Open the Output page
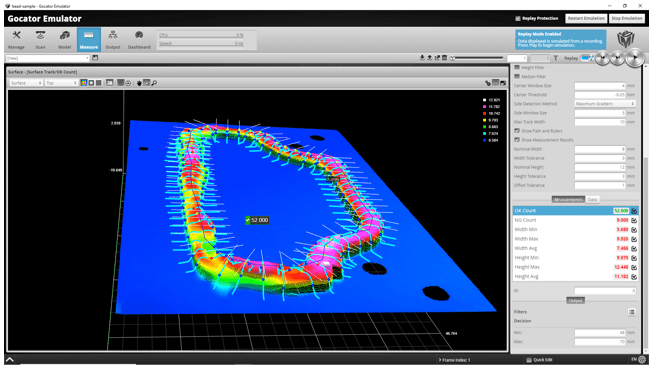 point(113,40)
